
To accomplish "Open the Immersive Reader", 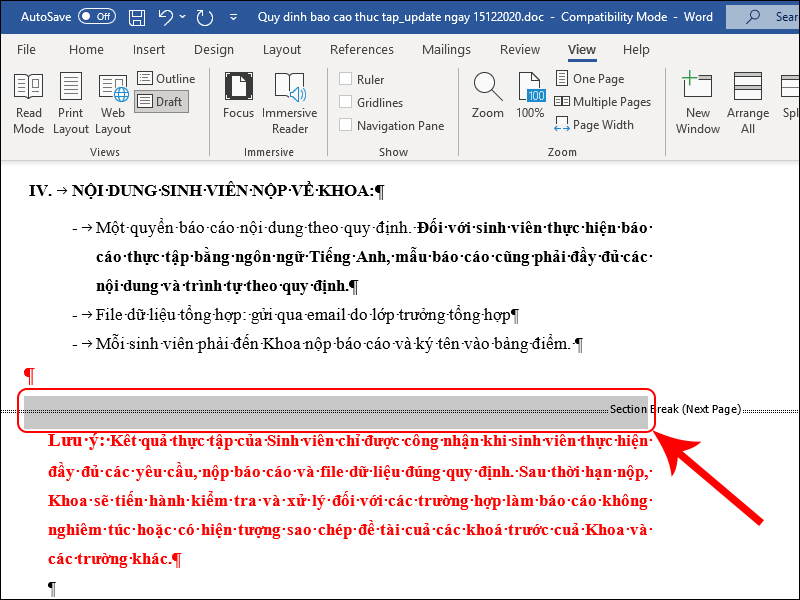I will click(289, 103).
